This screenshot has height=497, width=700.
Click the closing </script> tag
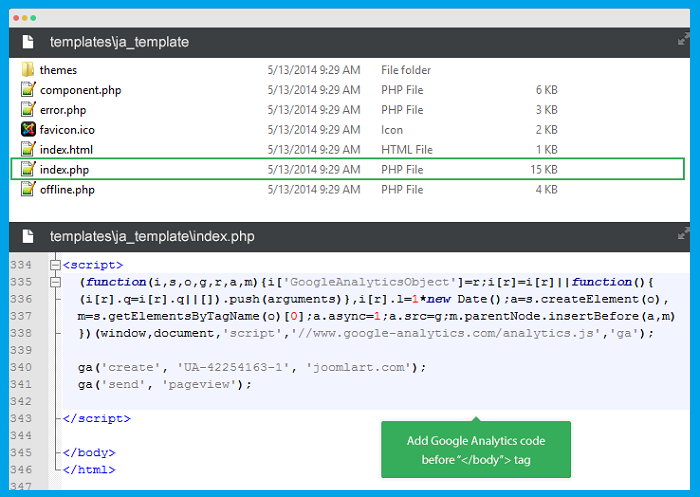pos(97,419)
